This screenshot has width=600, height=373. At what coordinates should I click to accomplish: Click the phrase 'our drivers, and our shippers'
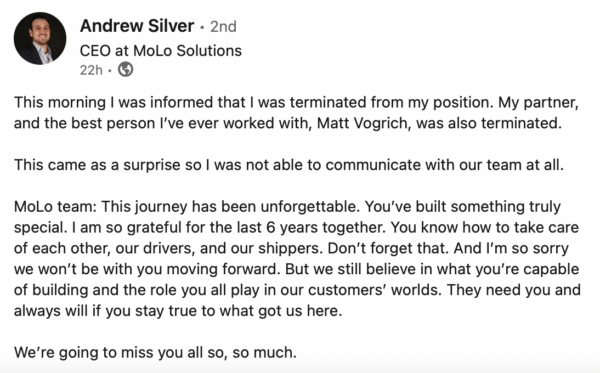pyautogui.click(x=218, y=249)
